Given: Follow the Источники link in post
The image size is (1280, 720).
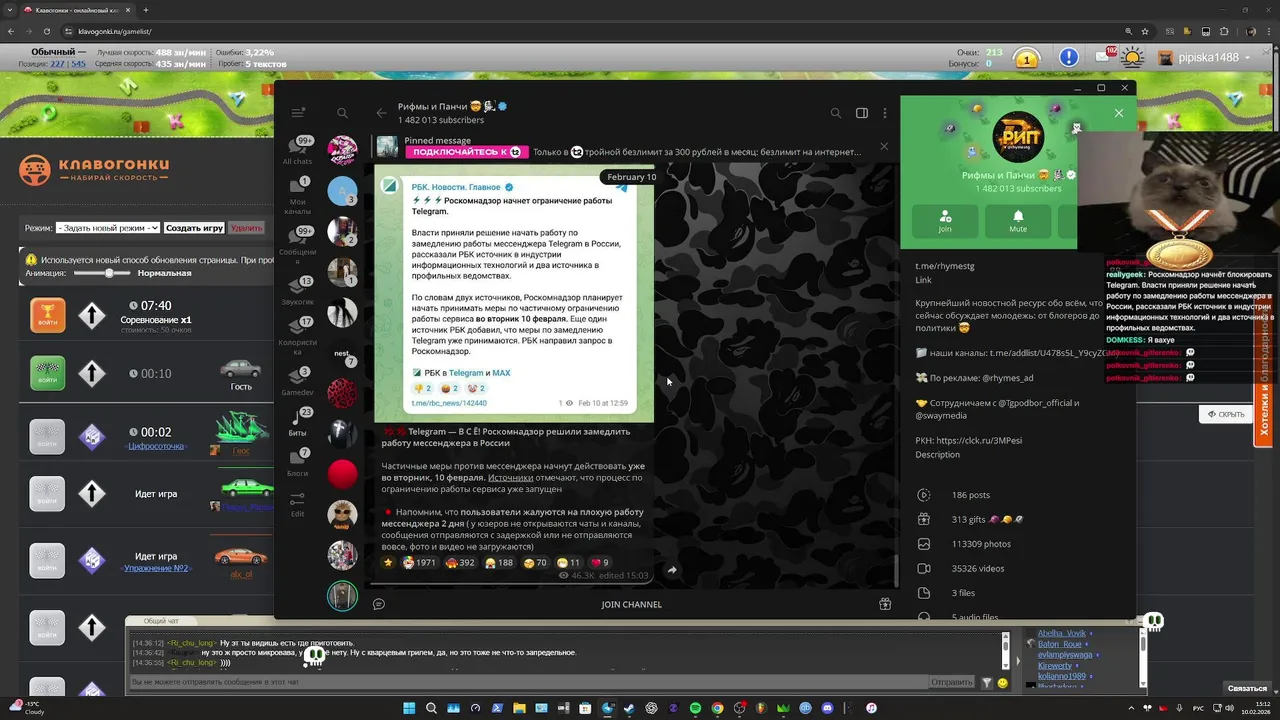Looking at the screenshot, I should 510,478.
